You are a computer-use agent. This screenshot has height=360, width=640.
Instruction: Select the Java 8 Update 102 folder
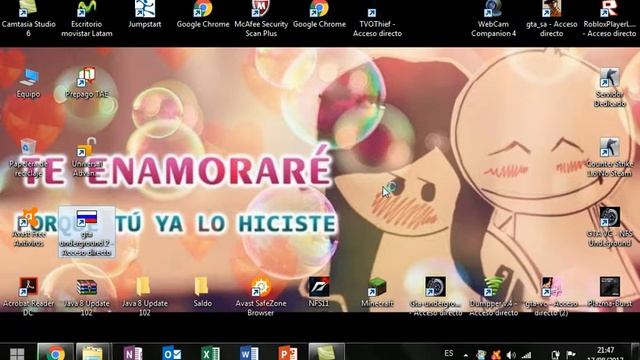[144, 297]
